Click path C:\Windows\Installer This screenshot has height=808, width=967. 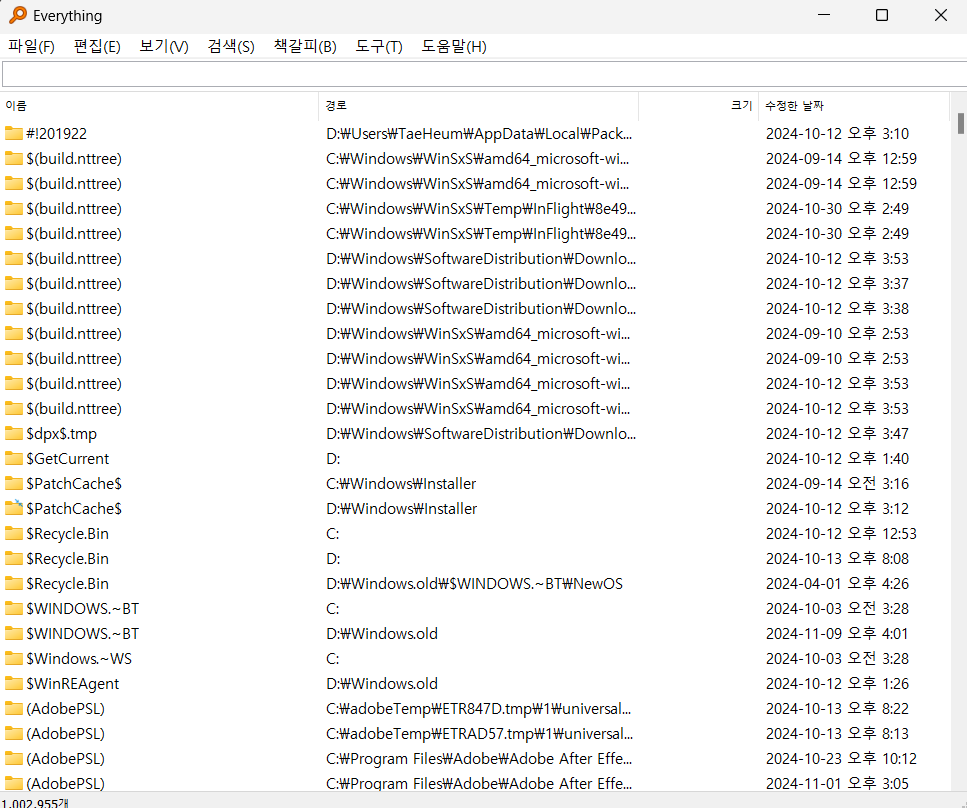pos(401,484)
